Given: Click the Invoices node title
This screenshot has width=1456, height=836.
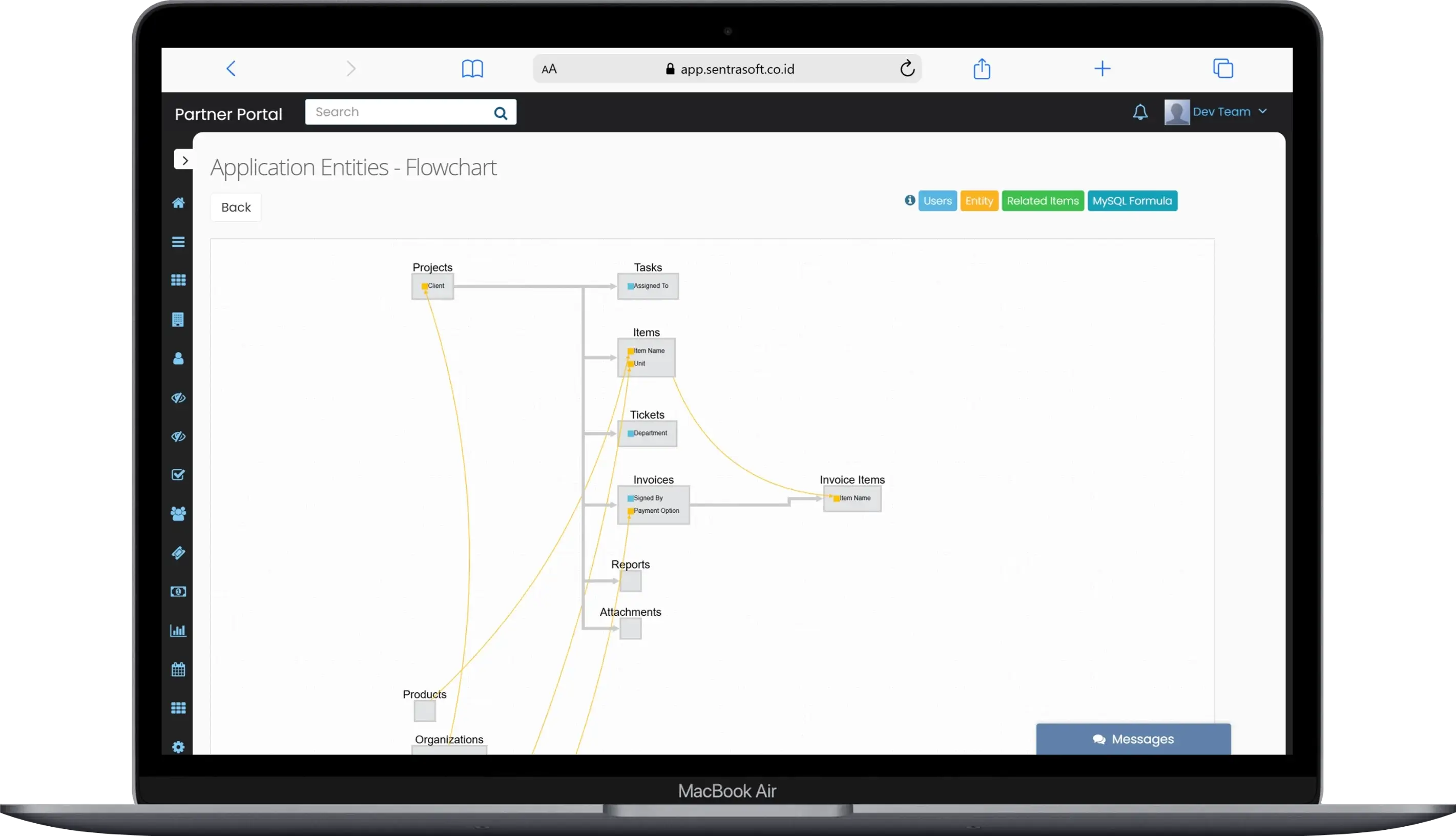Looking at the screenshot, I should tap(653, 480).
